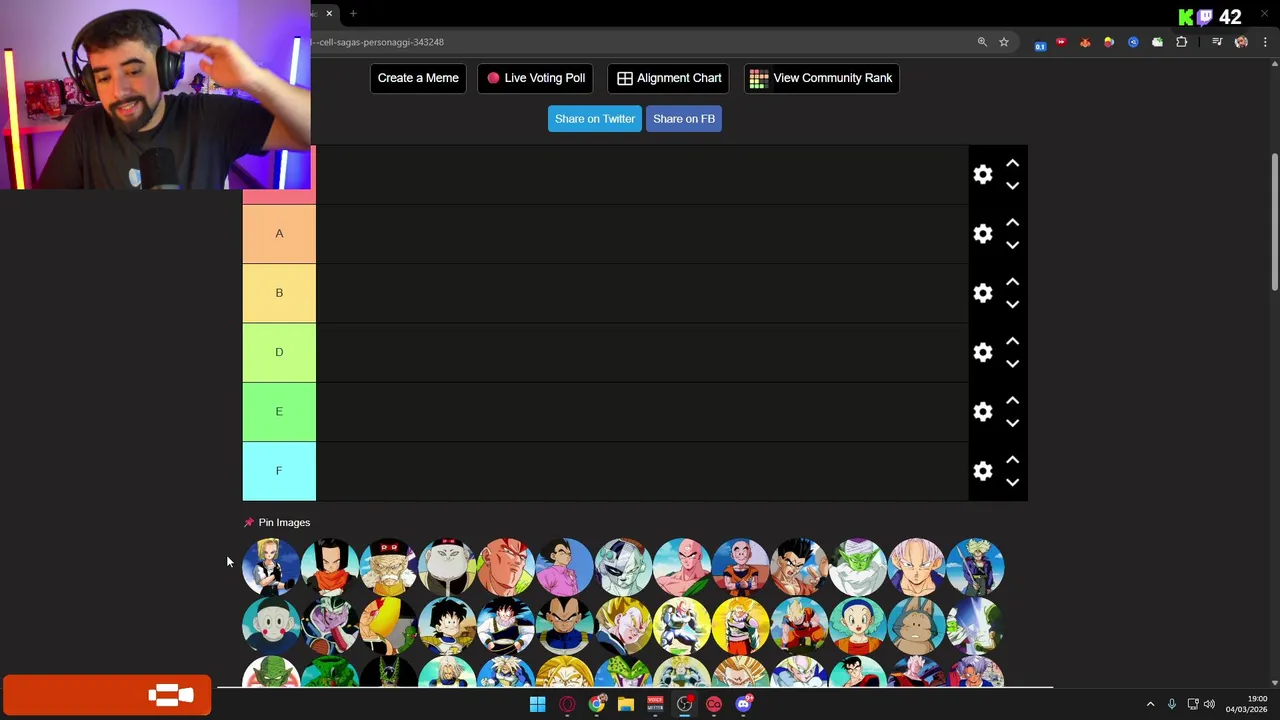This screenshot has height=720, width=1280.
Task: Open the browser zoom magnifier icon
Action: point(982,42)
